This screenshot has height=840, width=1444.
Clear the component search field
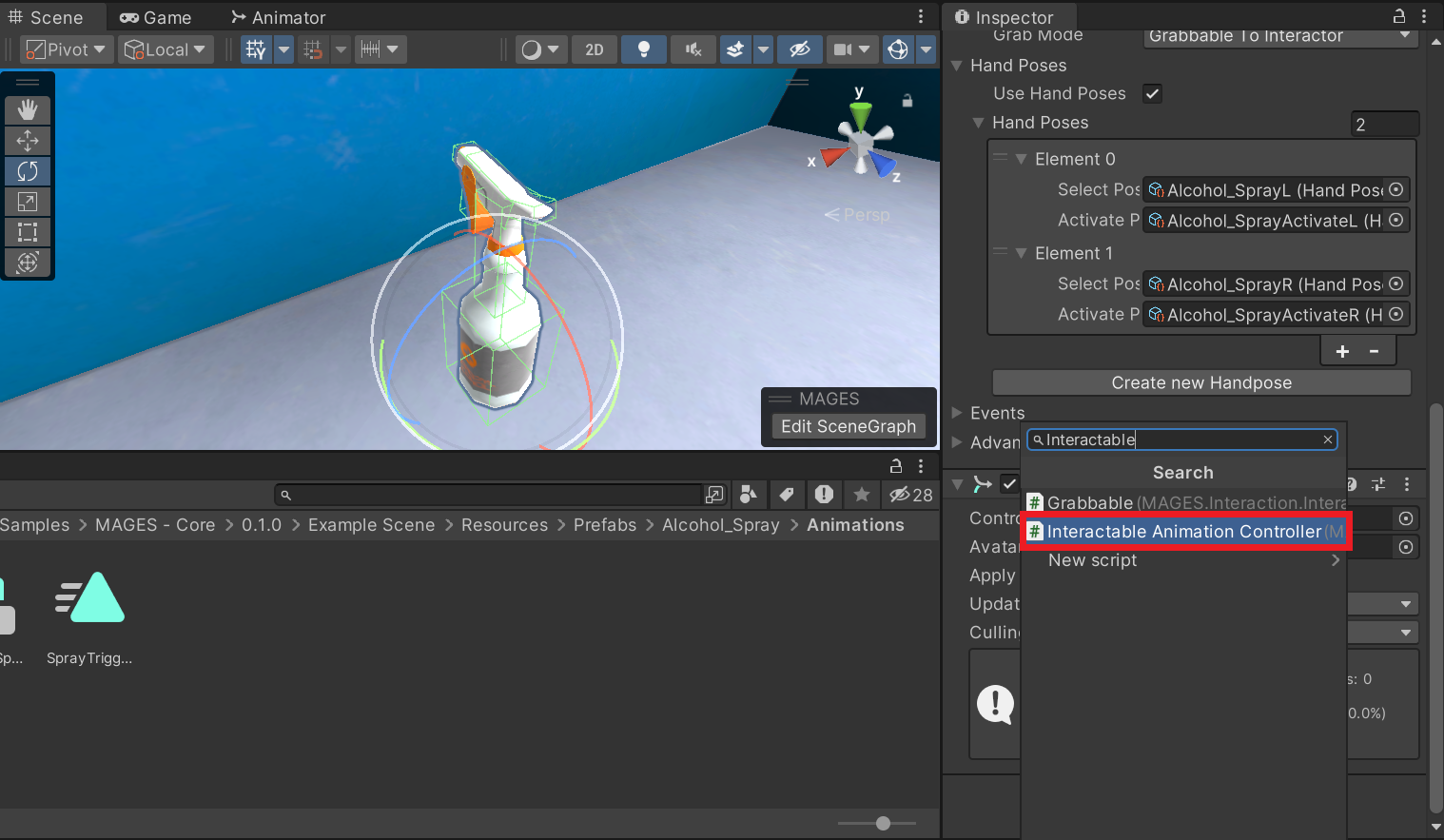(1328, 440)
